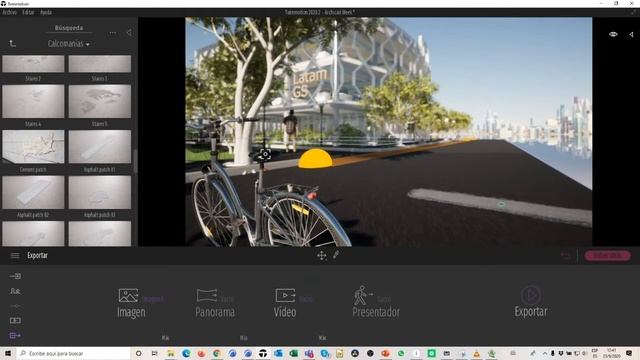Open the Windows Start menu

[x=8, y=353]
